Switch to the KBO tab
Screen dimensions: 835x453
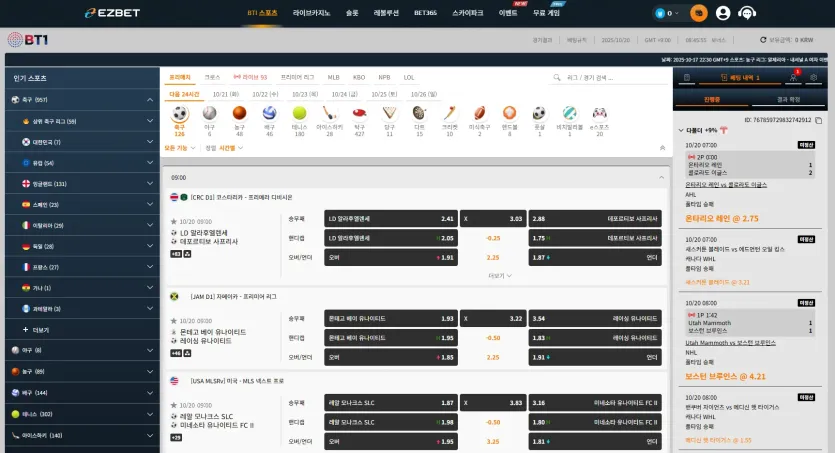tap(359, 78)
